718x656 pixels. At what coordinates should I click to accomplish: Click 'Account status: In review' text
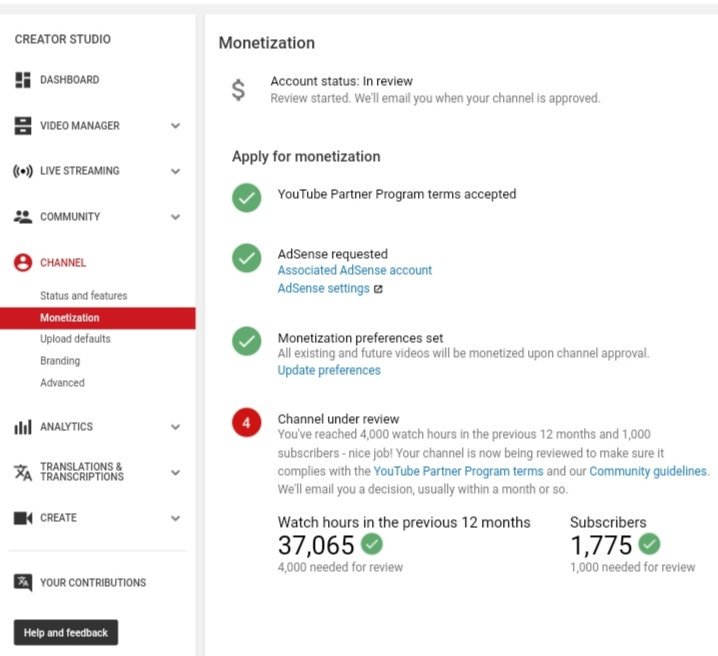[x=342, y=81]
